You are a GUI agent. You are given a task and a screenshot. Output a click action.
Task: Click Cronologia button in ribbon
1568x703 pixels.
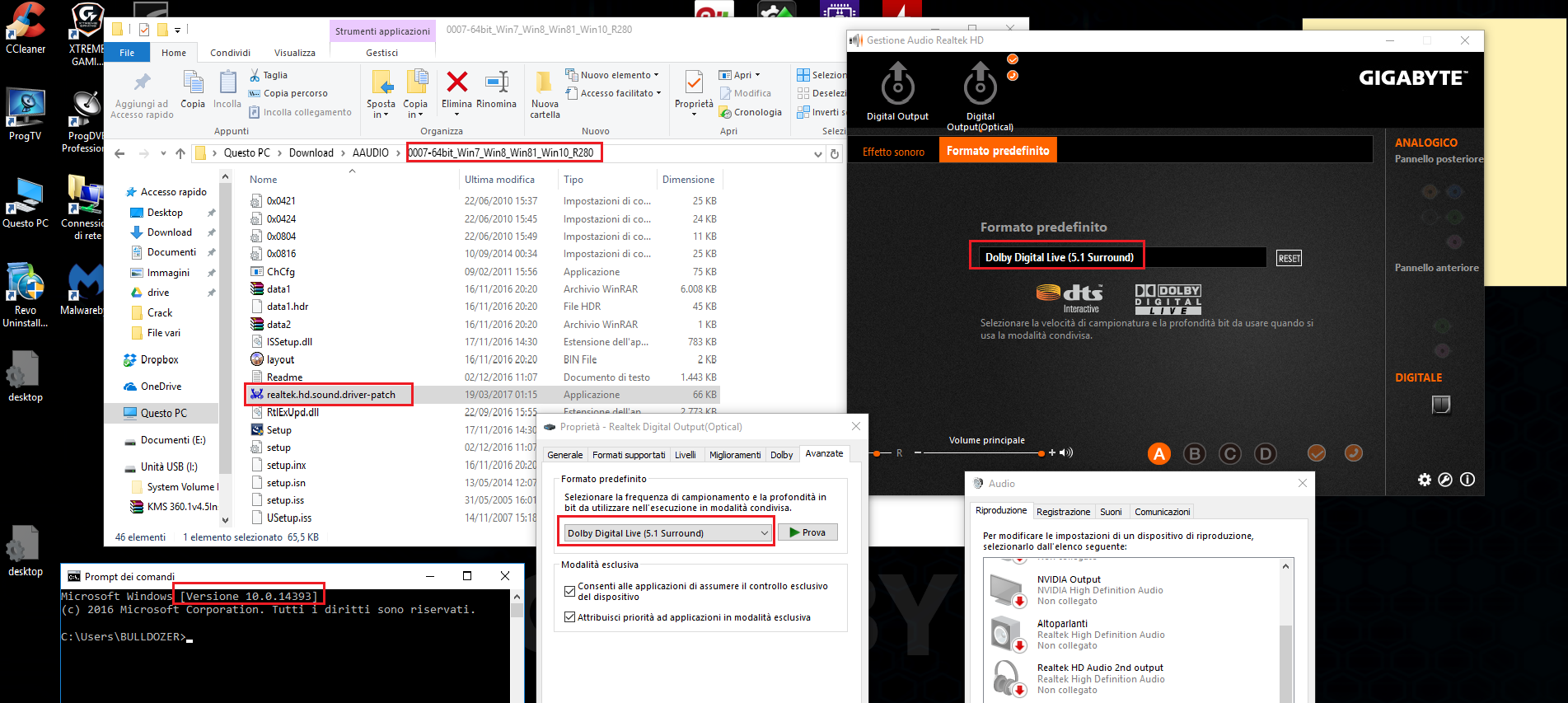751,112
